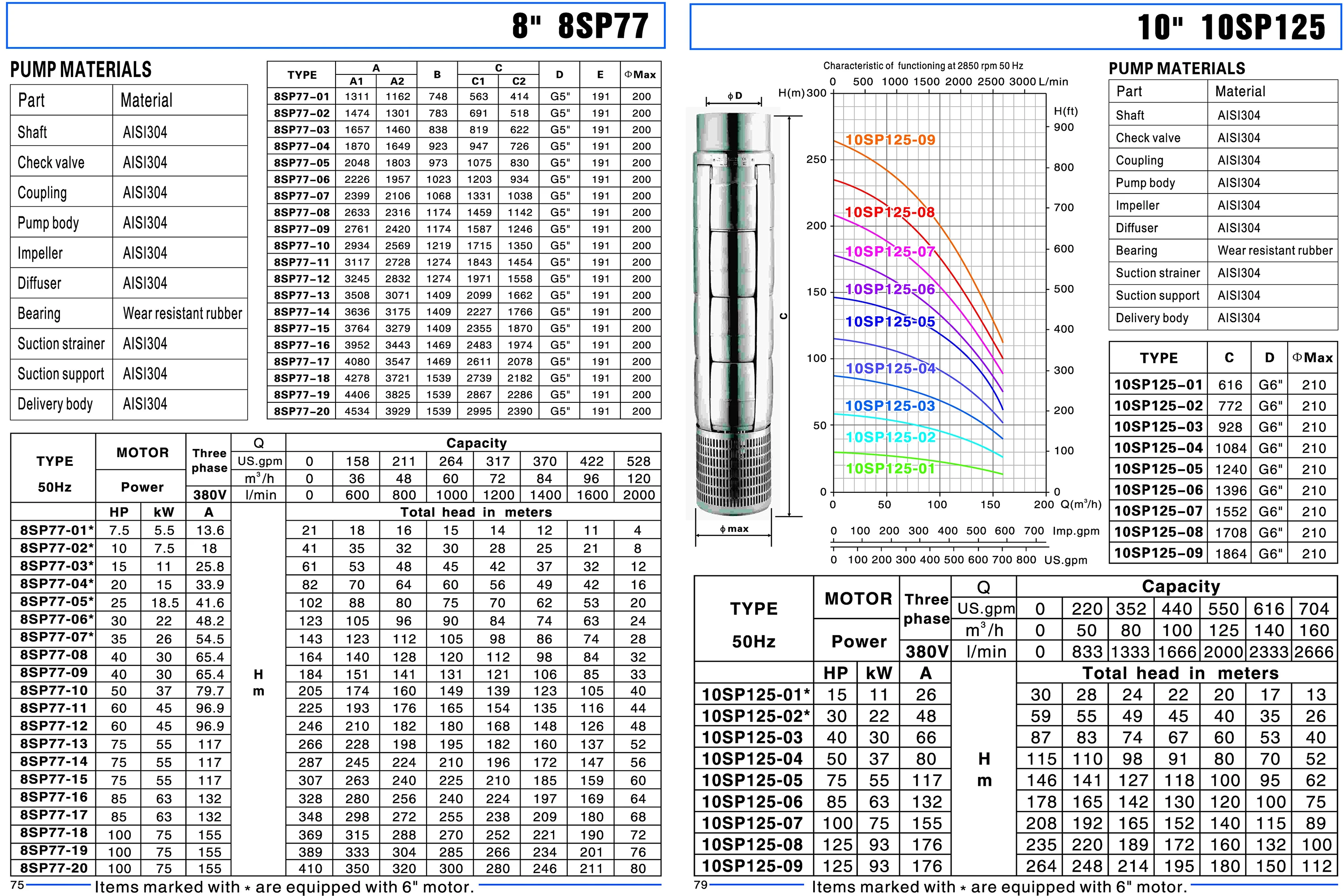Viewport: 1344px width, 896px height.
Task: Select the 8SP77-01 row in dimensions table
Action: pos(301,97)
